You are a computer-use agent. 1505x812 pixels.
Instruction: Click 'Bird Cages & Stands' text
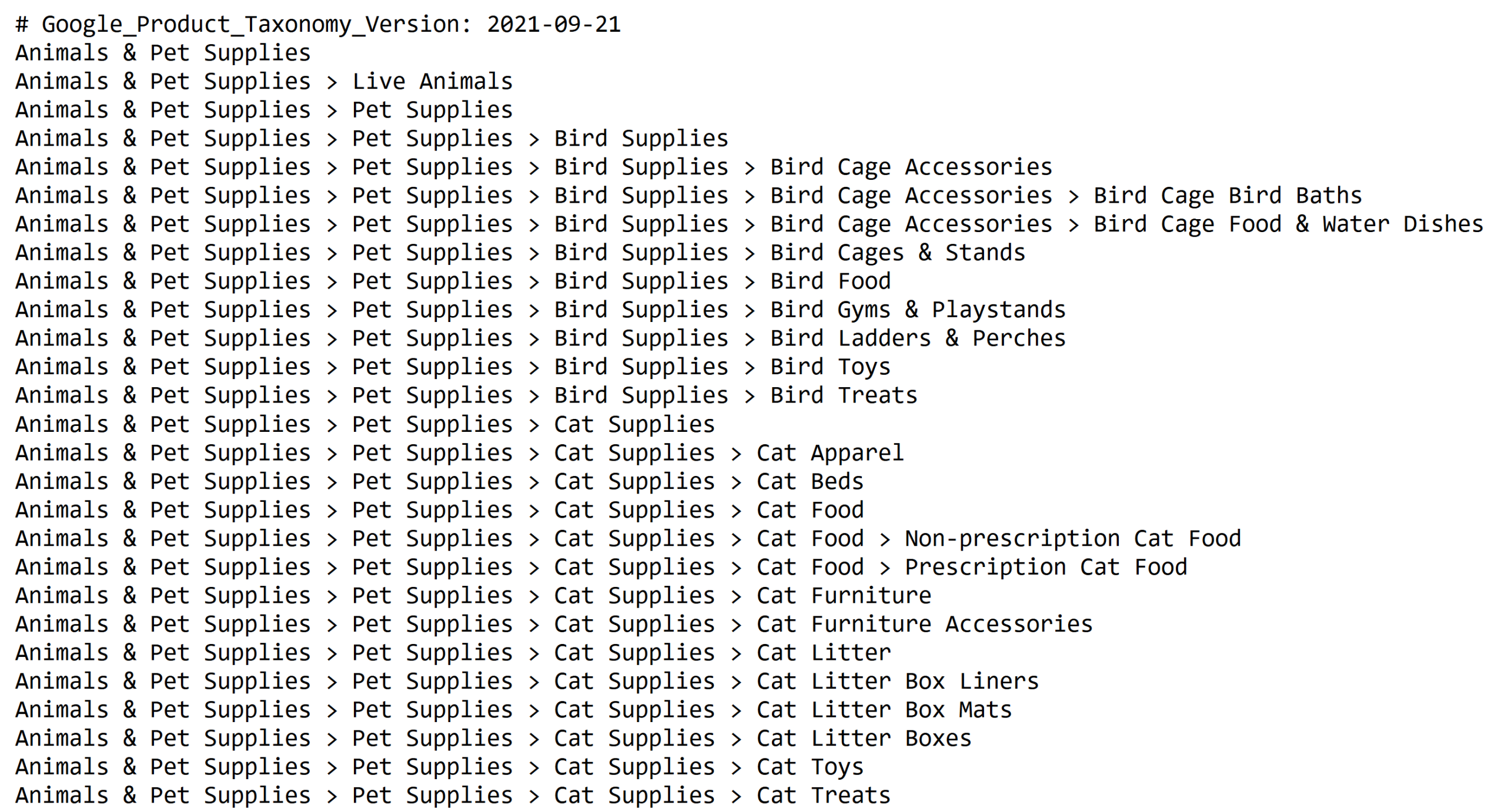coord(898,253)
